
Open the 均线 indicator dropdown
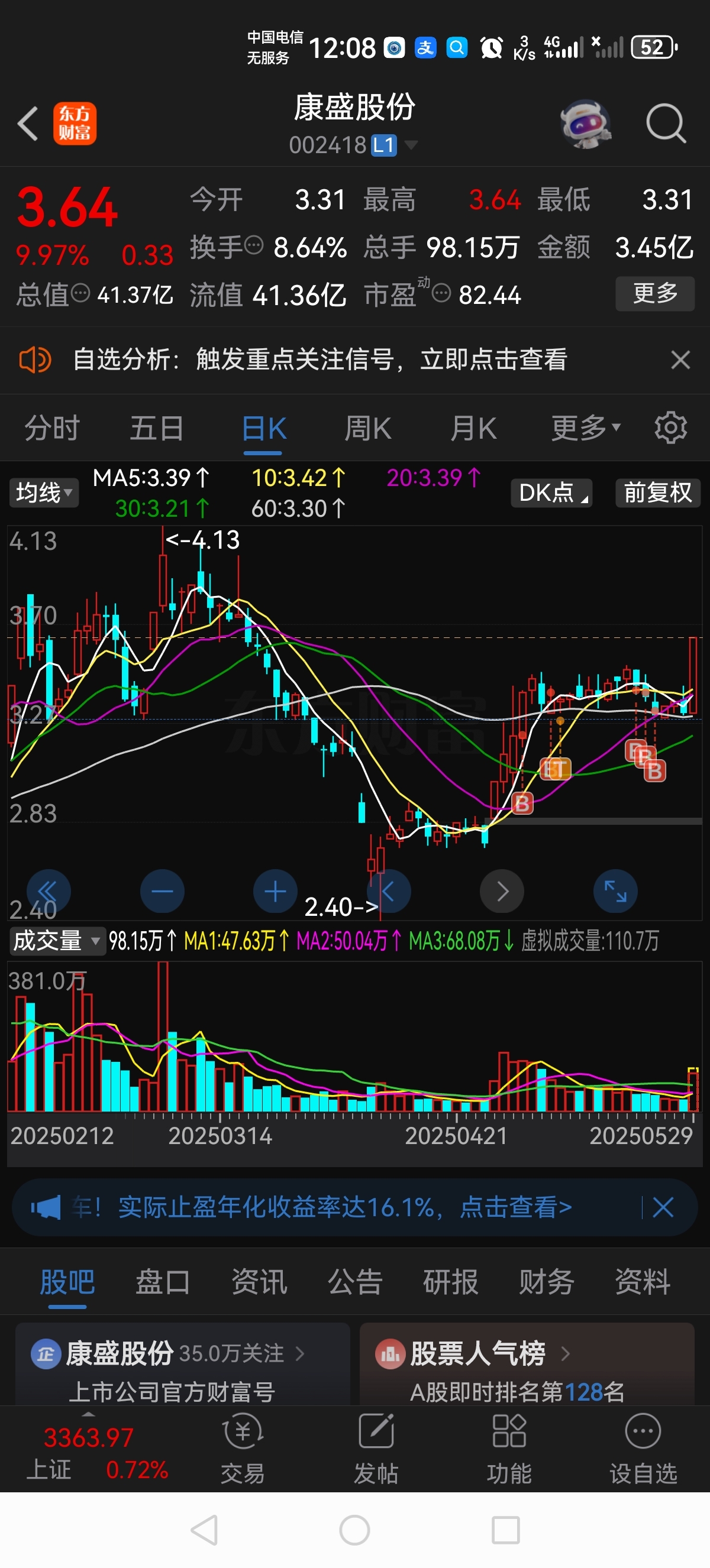(x=43, y=493)
